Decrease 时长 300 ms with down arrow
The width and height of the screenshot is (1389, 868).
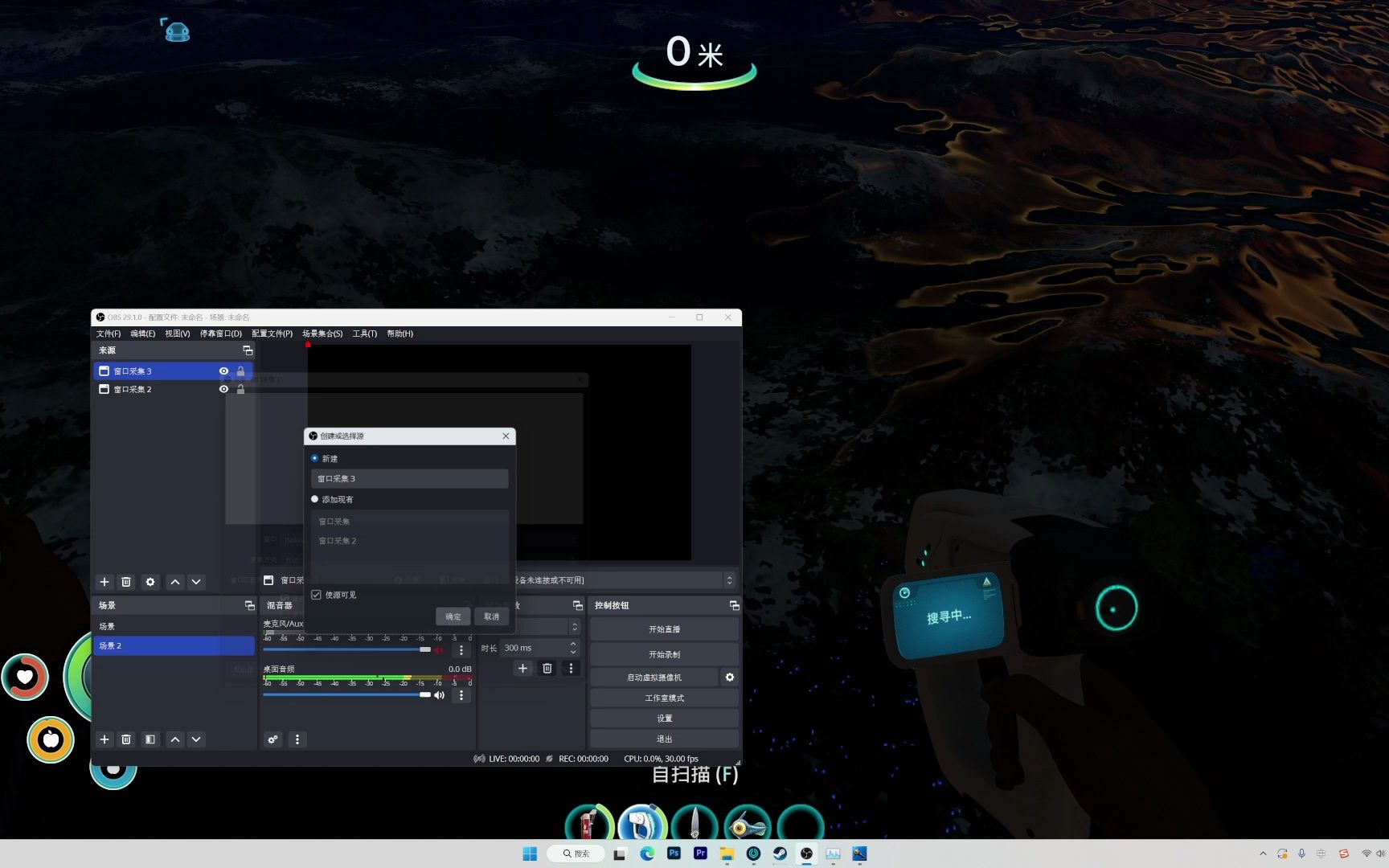tap(573, 652)
